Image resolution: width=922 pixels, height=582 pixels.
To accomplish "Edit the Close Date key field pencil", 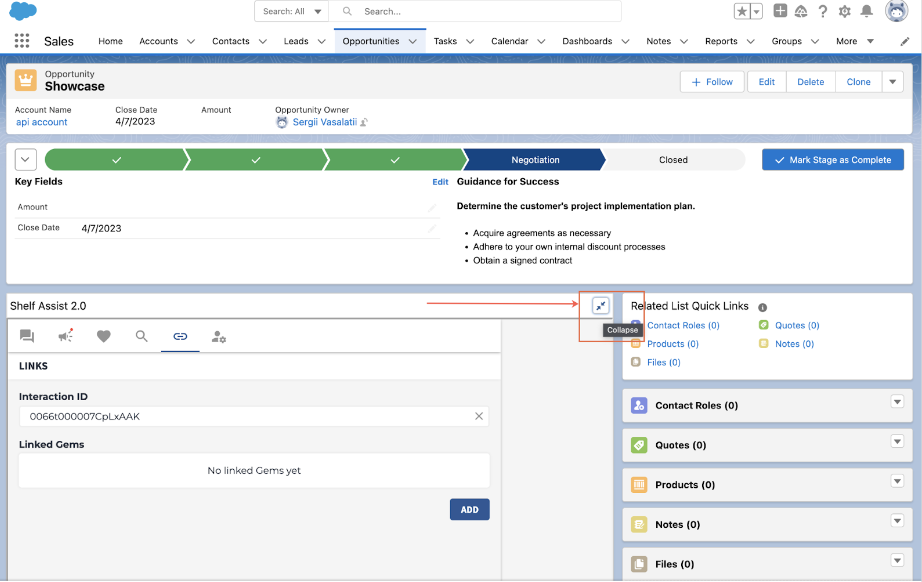I will pos(432,228).
